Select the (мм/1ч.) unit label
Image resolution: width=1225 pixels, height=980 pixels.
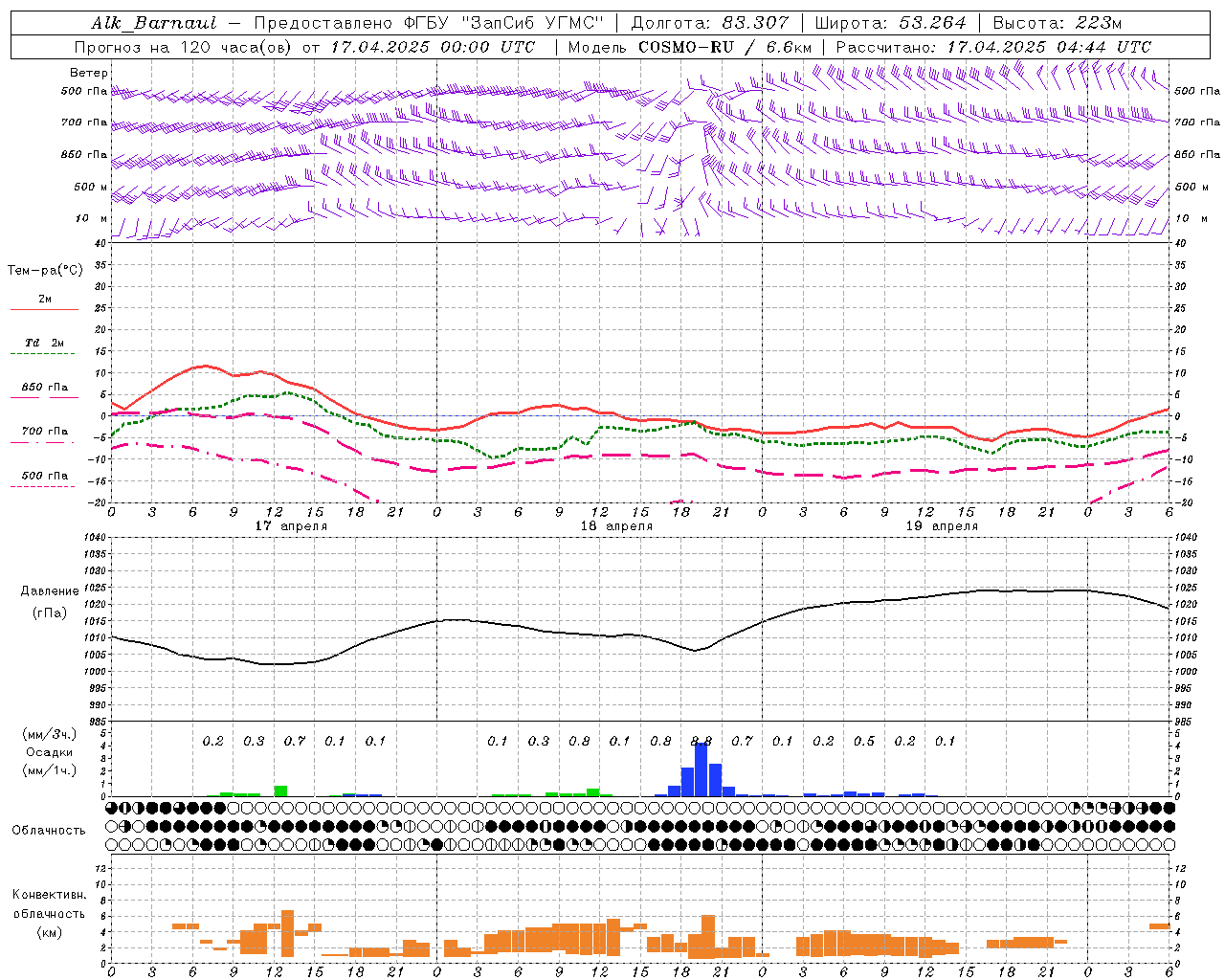(50, 770)
